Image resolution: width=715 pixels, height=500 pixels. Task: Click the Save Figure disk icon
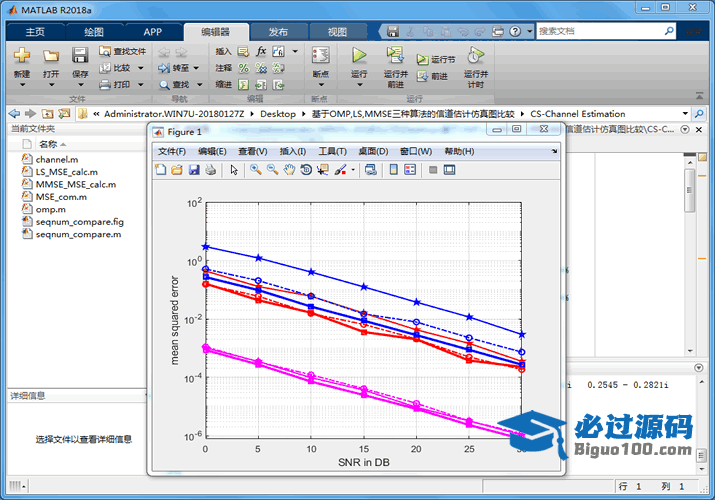click(x=193, y=170)
